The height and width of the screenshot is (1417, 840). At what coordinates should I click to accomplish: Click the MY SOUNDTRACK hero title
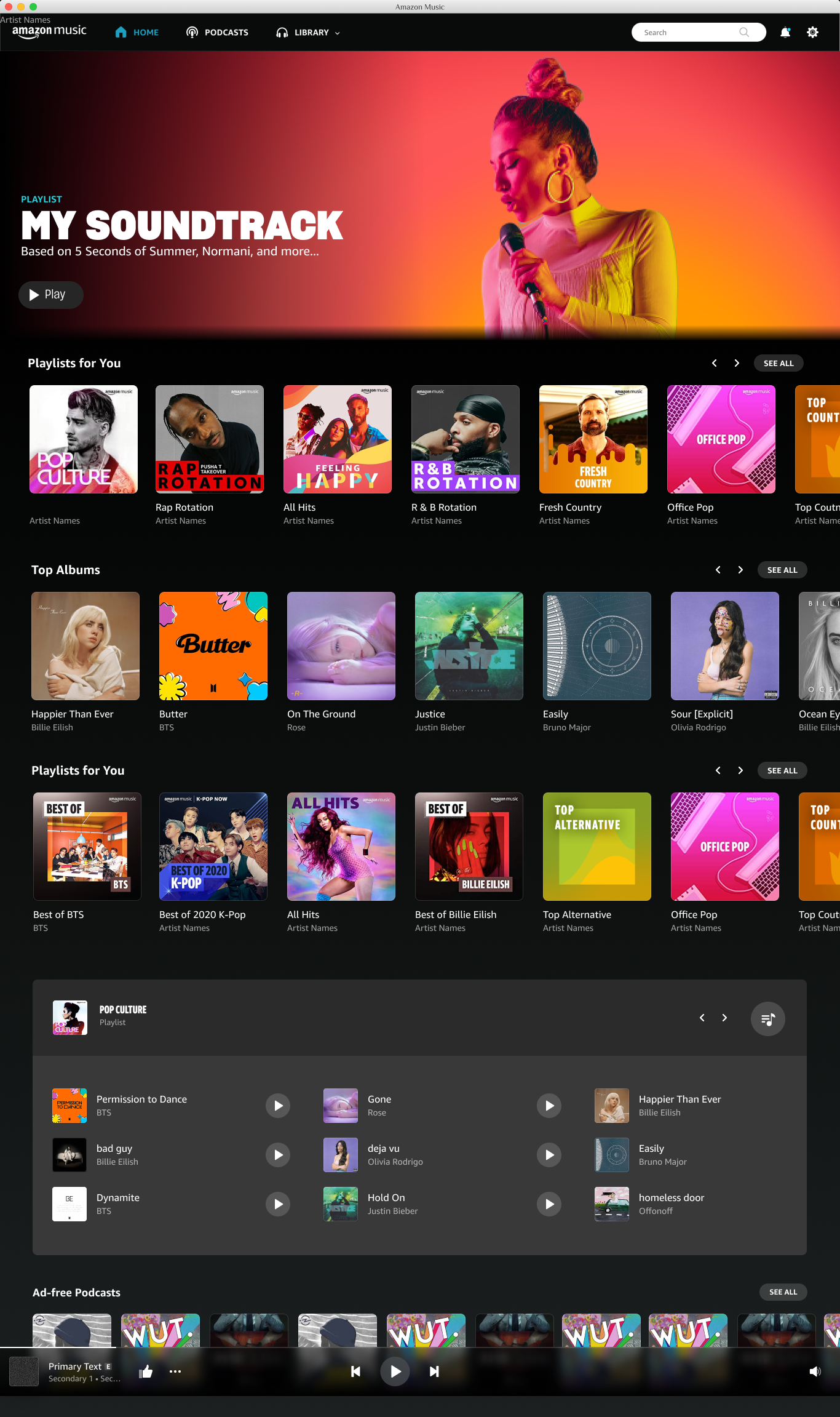[x=182, y=226]
